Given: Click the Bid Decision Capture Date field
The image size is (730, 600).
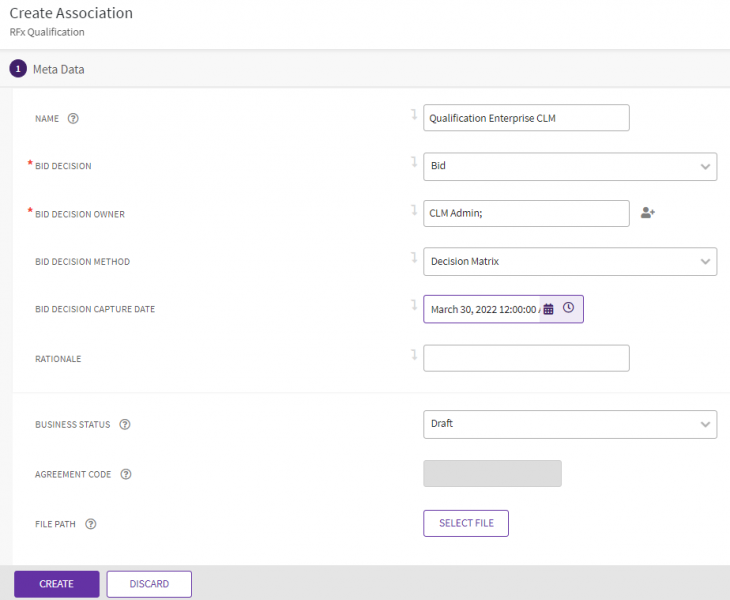Looking at the screenshot, I should tap(483, 309).
